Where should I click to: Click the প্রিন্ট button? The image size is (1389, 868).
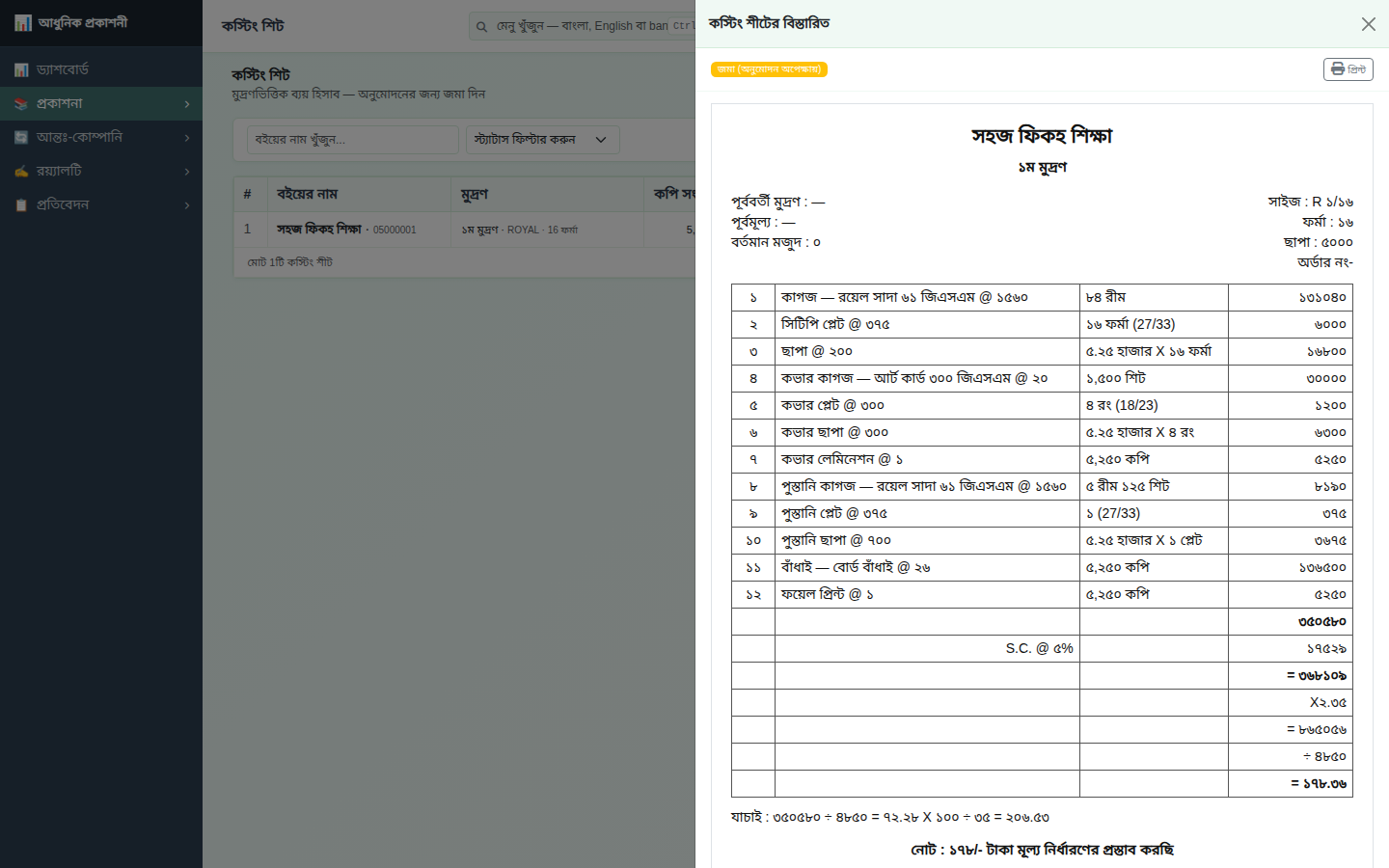point(1348,69)
